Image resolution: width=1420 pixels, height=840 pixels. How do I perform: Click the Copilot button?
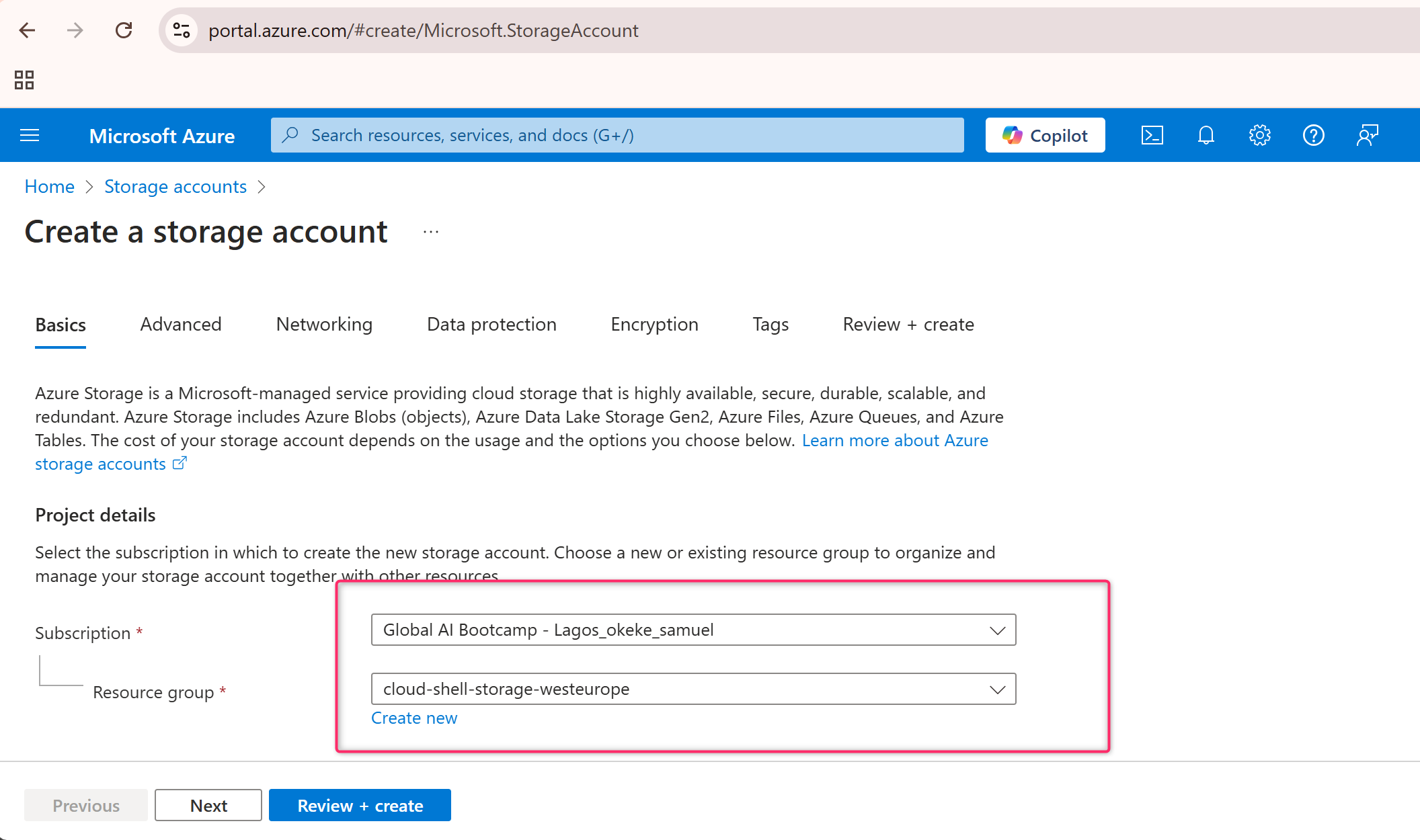point(1046,135)
